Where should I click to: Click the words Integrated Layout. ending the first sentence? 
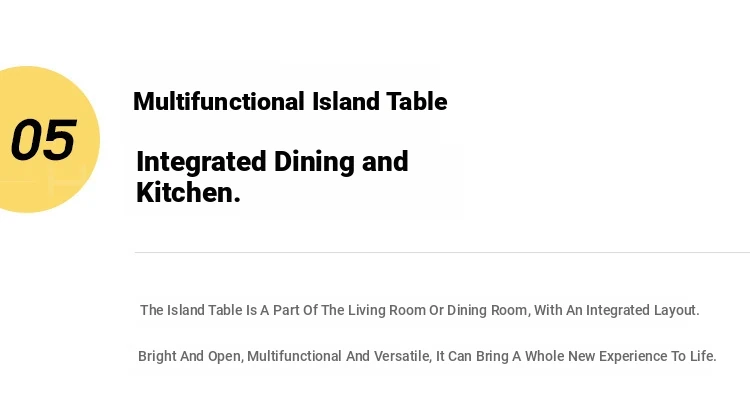(x=642, y=310)
